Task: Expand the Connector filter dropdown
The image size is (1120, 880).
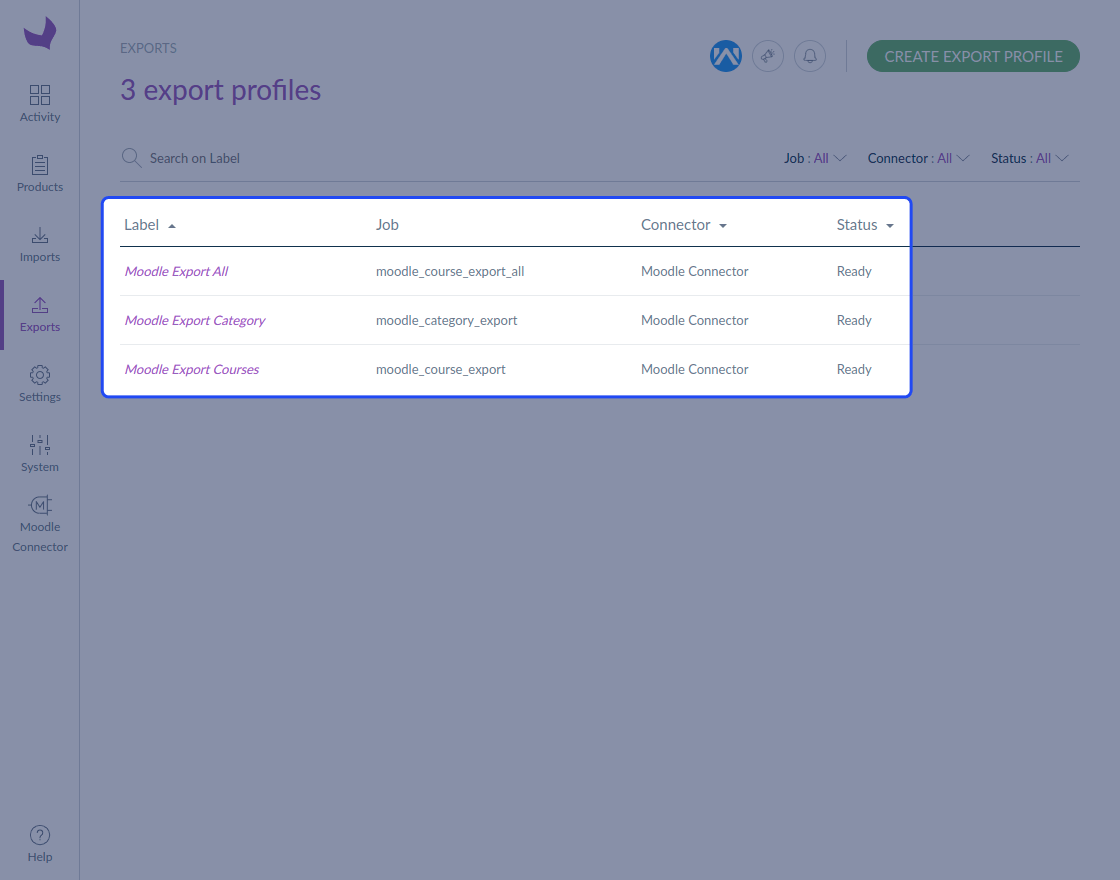Action: (x=919, y=159)
